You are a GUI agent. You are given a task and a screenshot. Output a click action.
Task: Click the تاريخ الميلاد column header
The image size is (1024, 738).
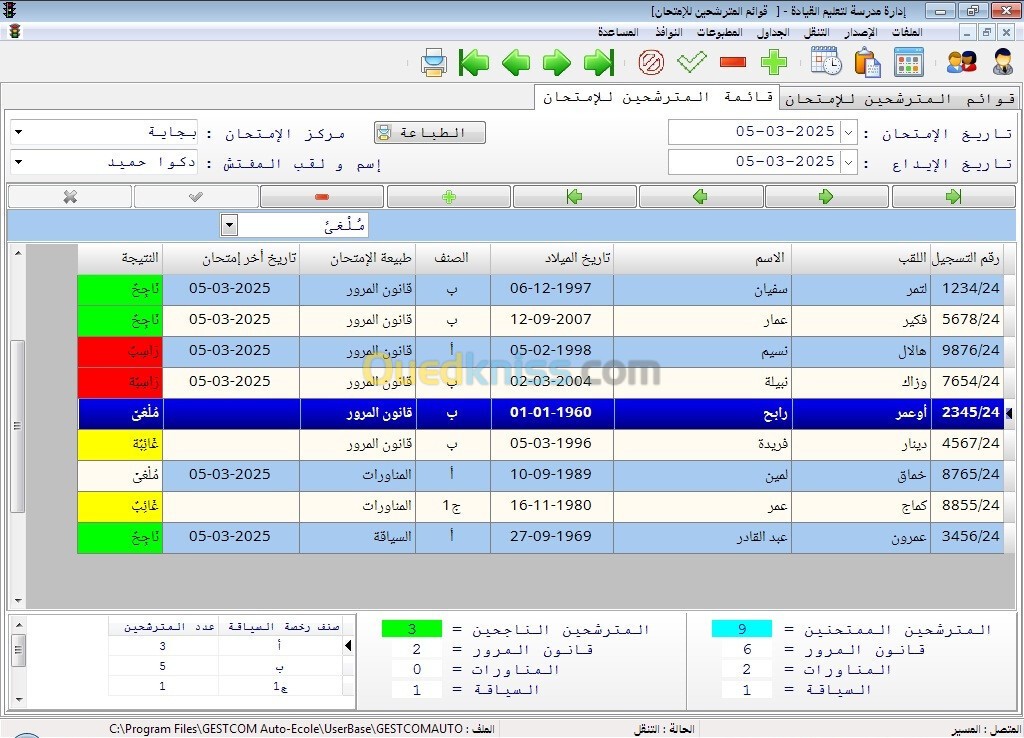click(552, 258)
